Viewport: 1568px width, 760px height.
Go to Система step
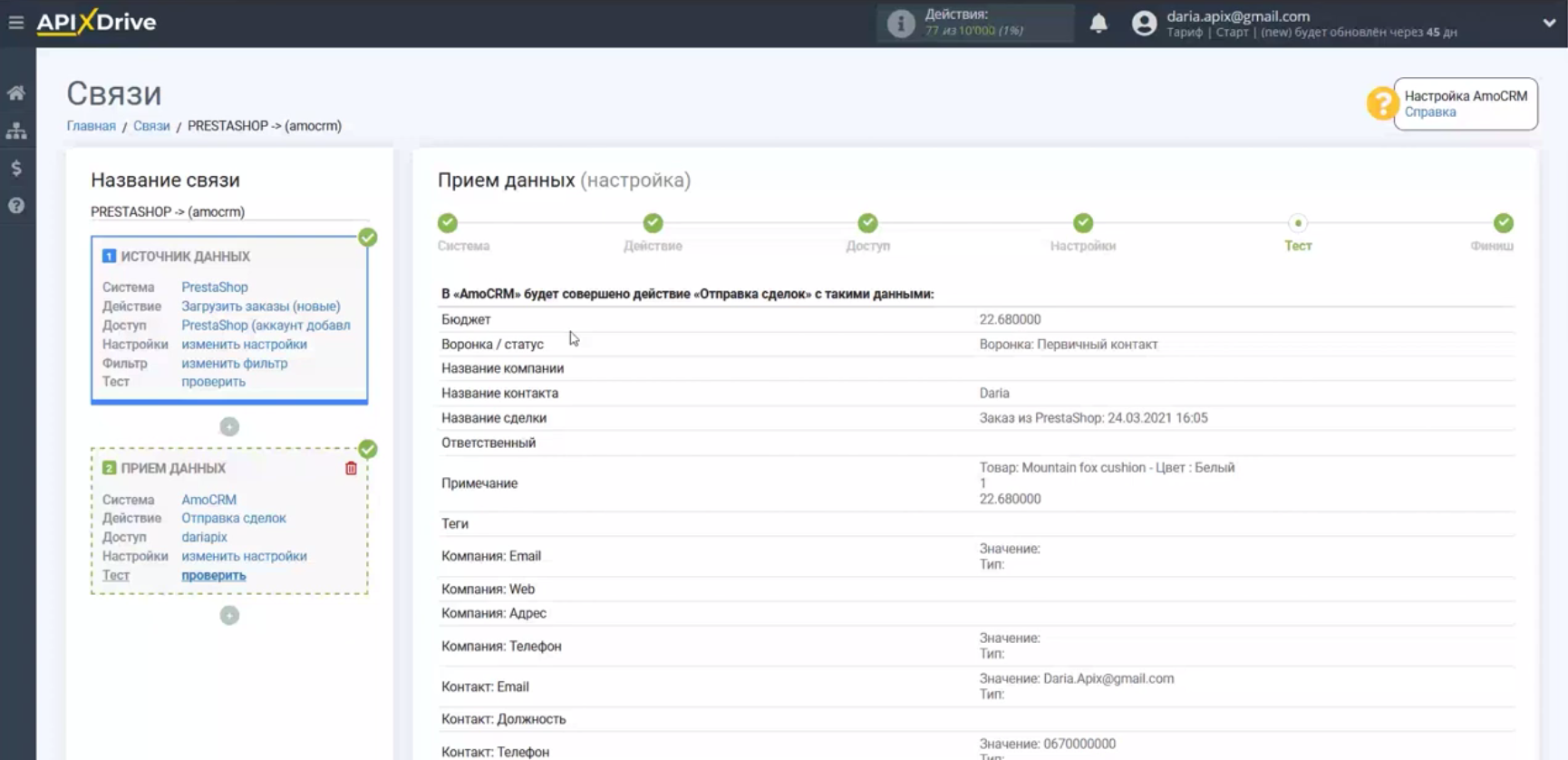[x=448, y=223]
